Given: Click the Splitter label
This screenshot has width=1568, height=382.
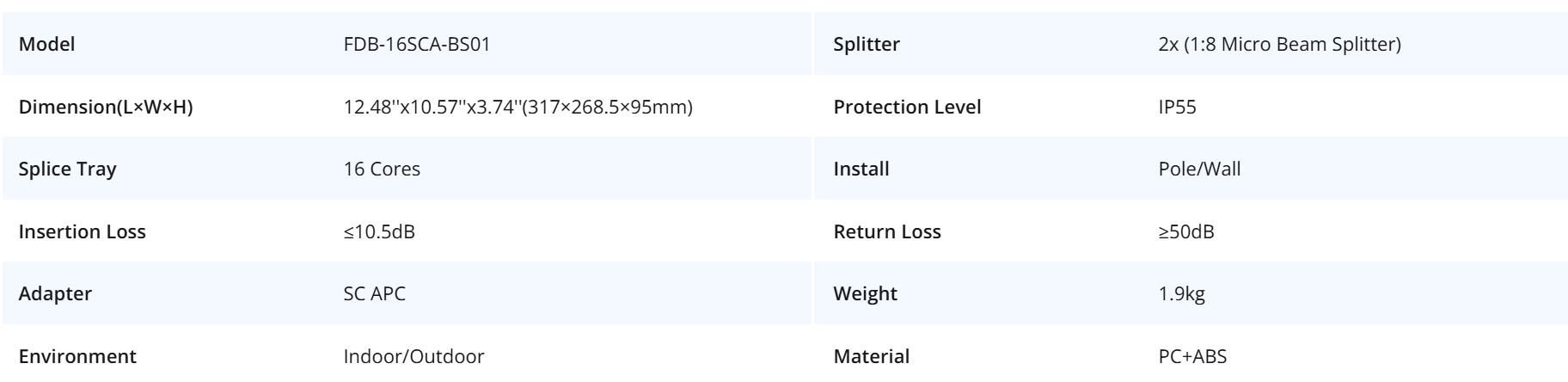Looking at the screenshot, I should pyautogui.click(x=867, y=44).
